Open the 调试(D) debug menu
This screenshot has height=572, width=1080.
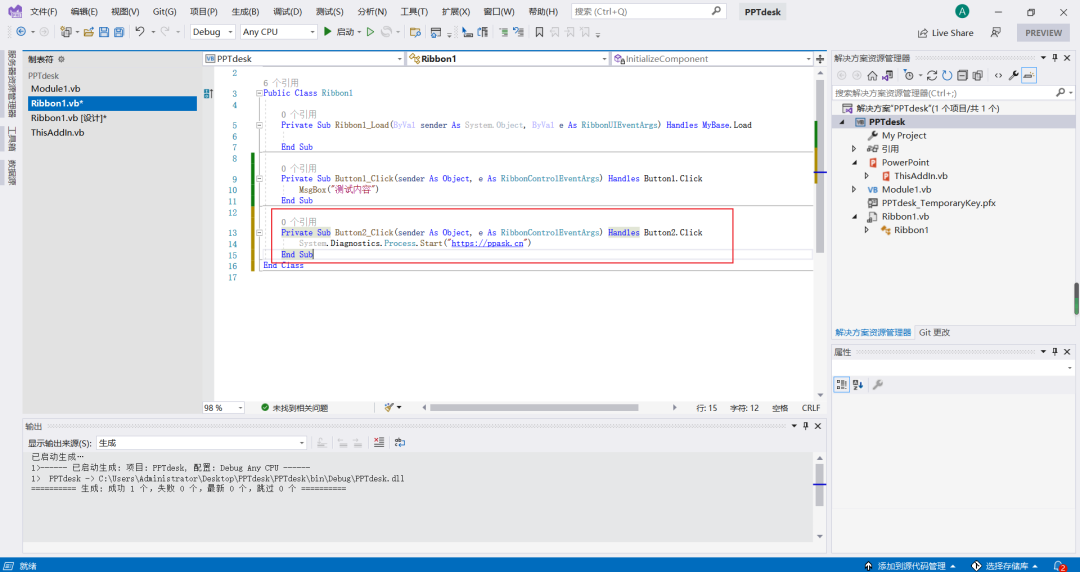point(287,12)
